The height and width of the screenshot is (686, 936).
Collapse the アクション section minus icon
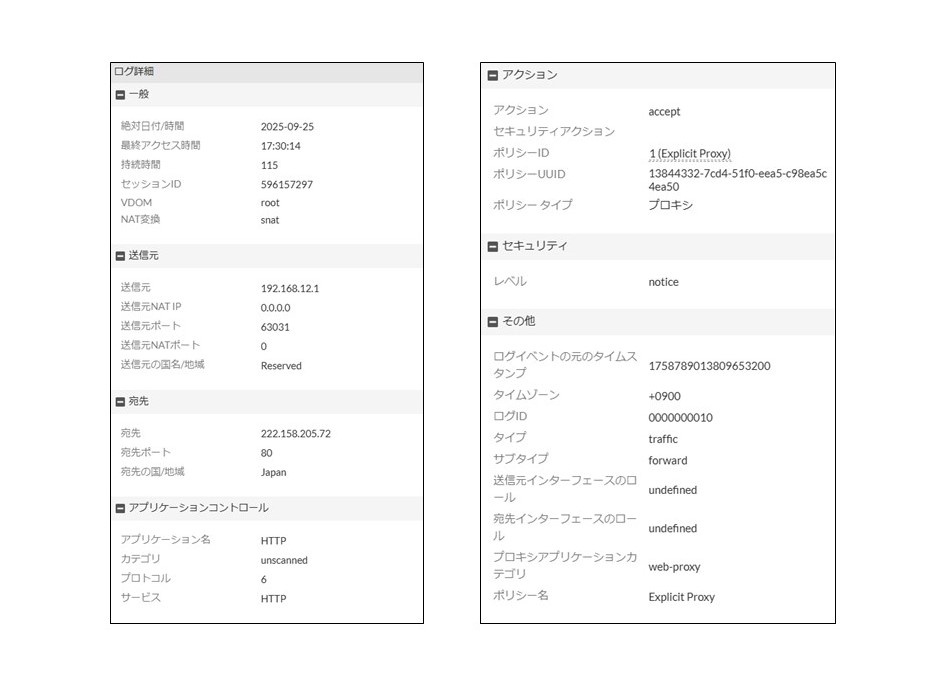coord(492,76)
